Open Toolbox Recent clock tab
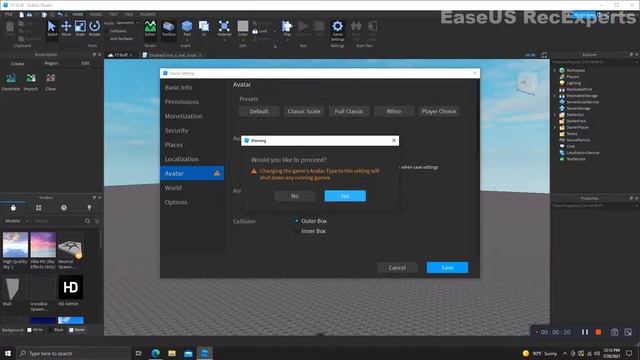This screenshot has height=360, width=640. point(64,208)
